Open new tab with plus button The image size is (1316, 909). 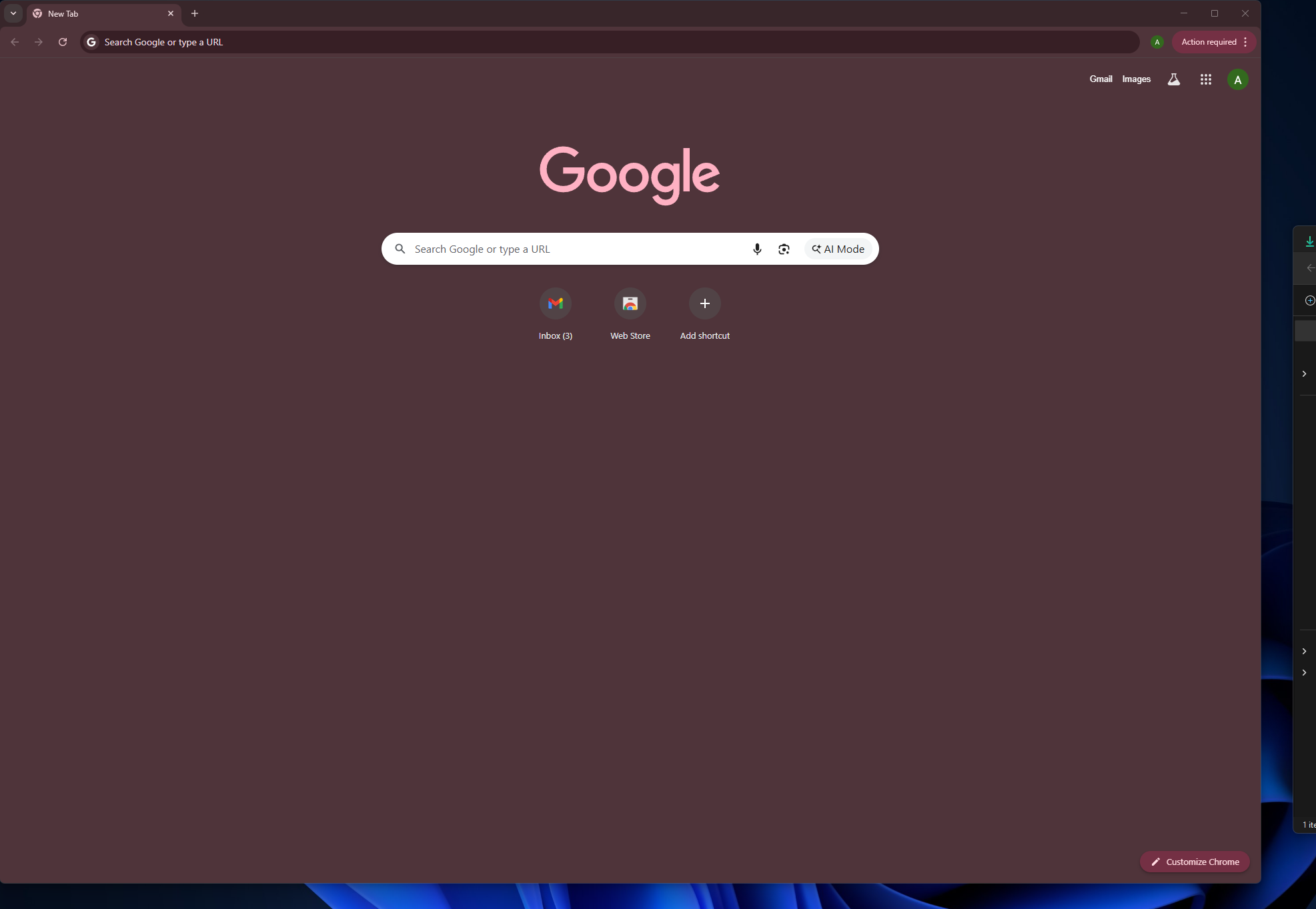[x=195, y=13]
